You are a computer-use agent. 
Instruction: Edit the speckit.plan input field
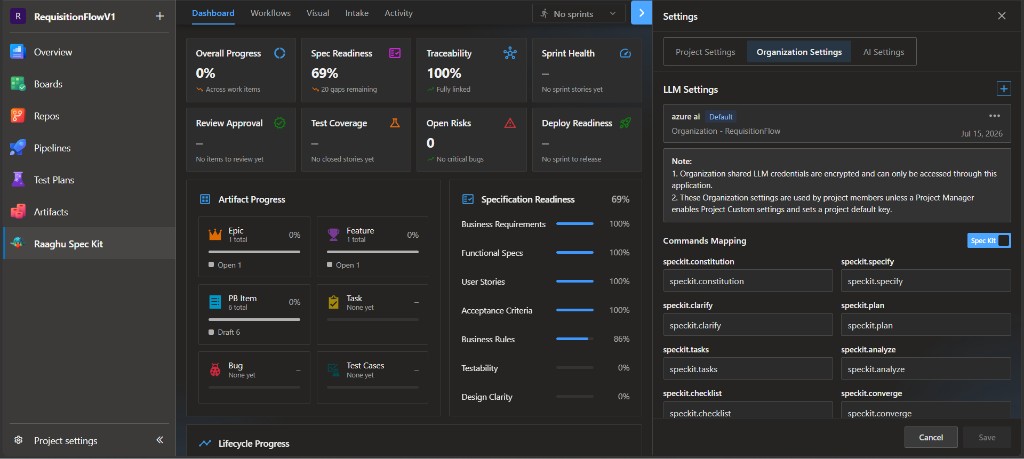(925, 325)
